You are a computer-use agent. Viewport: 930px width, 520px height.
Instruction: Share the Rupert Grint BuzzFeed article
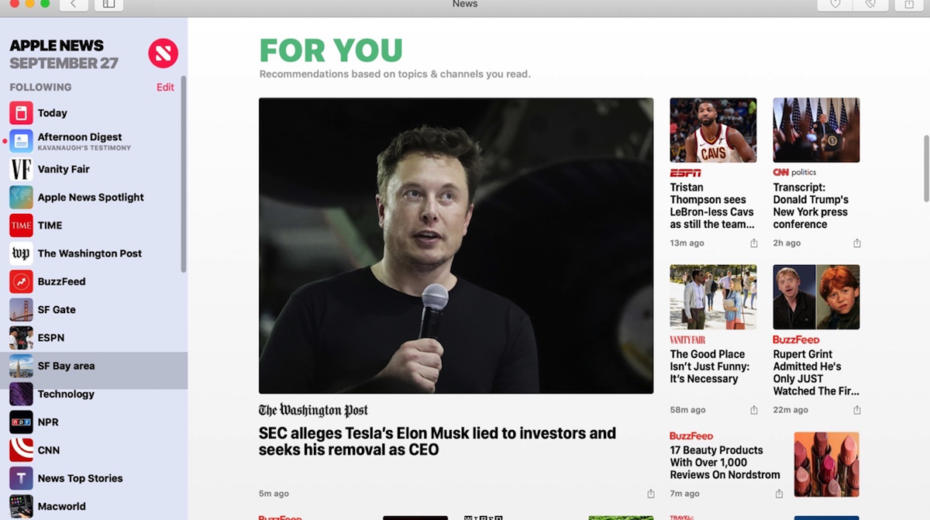(857, 410)
